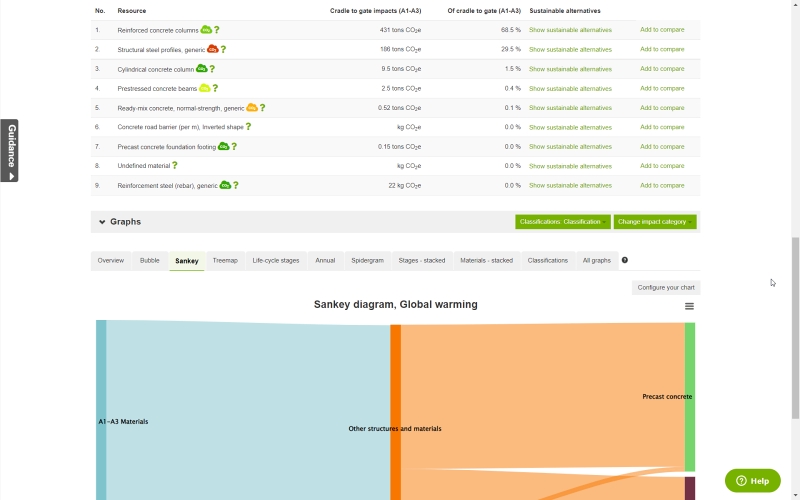
Task: Open Classifications graph tab
Action: point(548,261)
